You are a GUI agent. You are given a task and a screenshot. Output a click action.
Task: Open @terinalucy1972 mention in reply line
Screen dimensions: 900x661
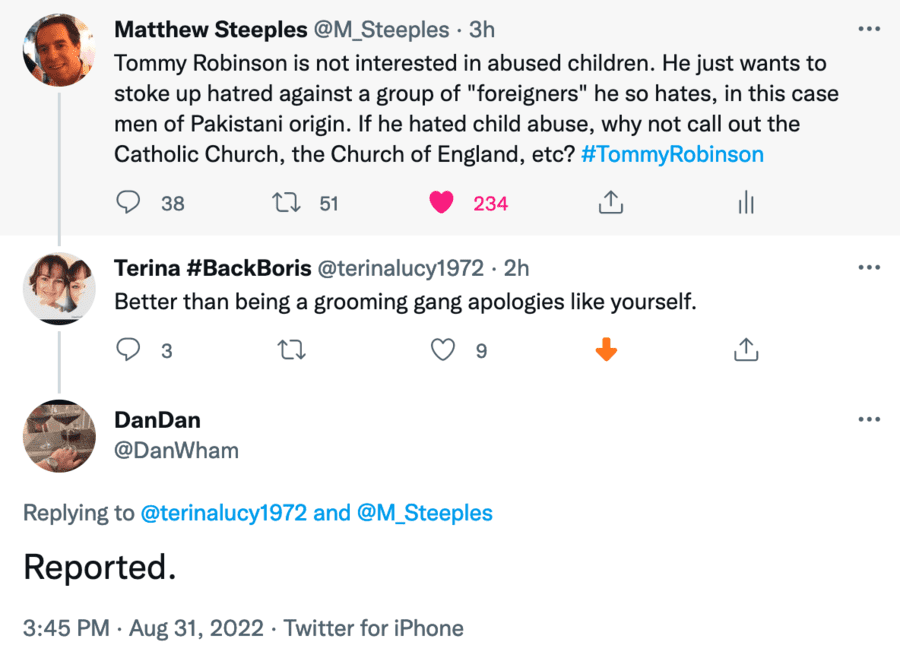[223, 513]
